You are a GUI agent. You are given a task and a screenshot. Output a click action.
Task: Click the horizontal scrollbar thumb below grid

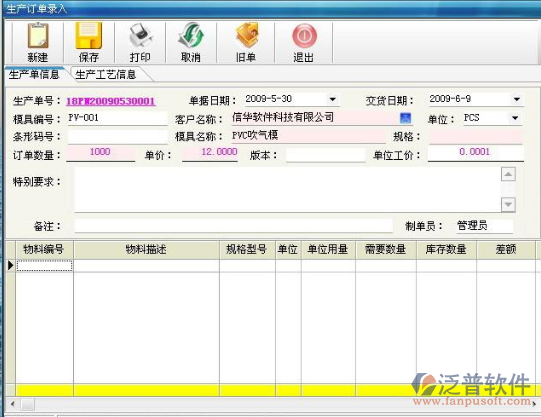tap(28, 404)
